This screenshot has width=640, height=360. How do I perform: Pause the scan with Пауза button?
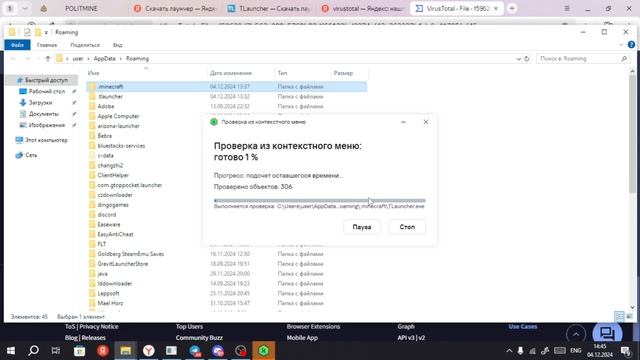[x=362, y=227]
